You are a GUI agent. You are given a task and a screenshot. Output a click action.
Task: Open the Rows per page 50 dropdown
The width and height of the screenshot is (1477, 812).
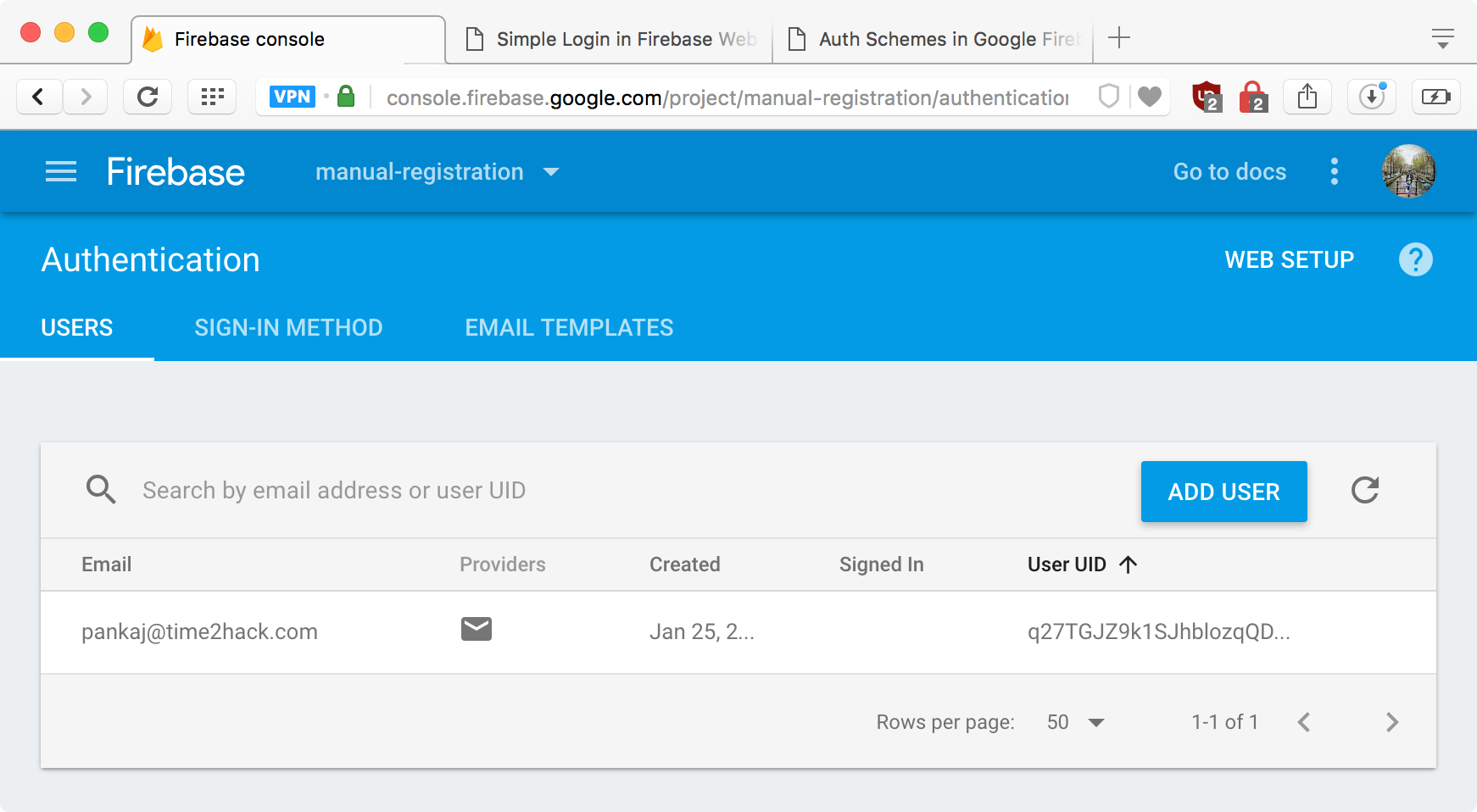click(x=1076, y=722)
